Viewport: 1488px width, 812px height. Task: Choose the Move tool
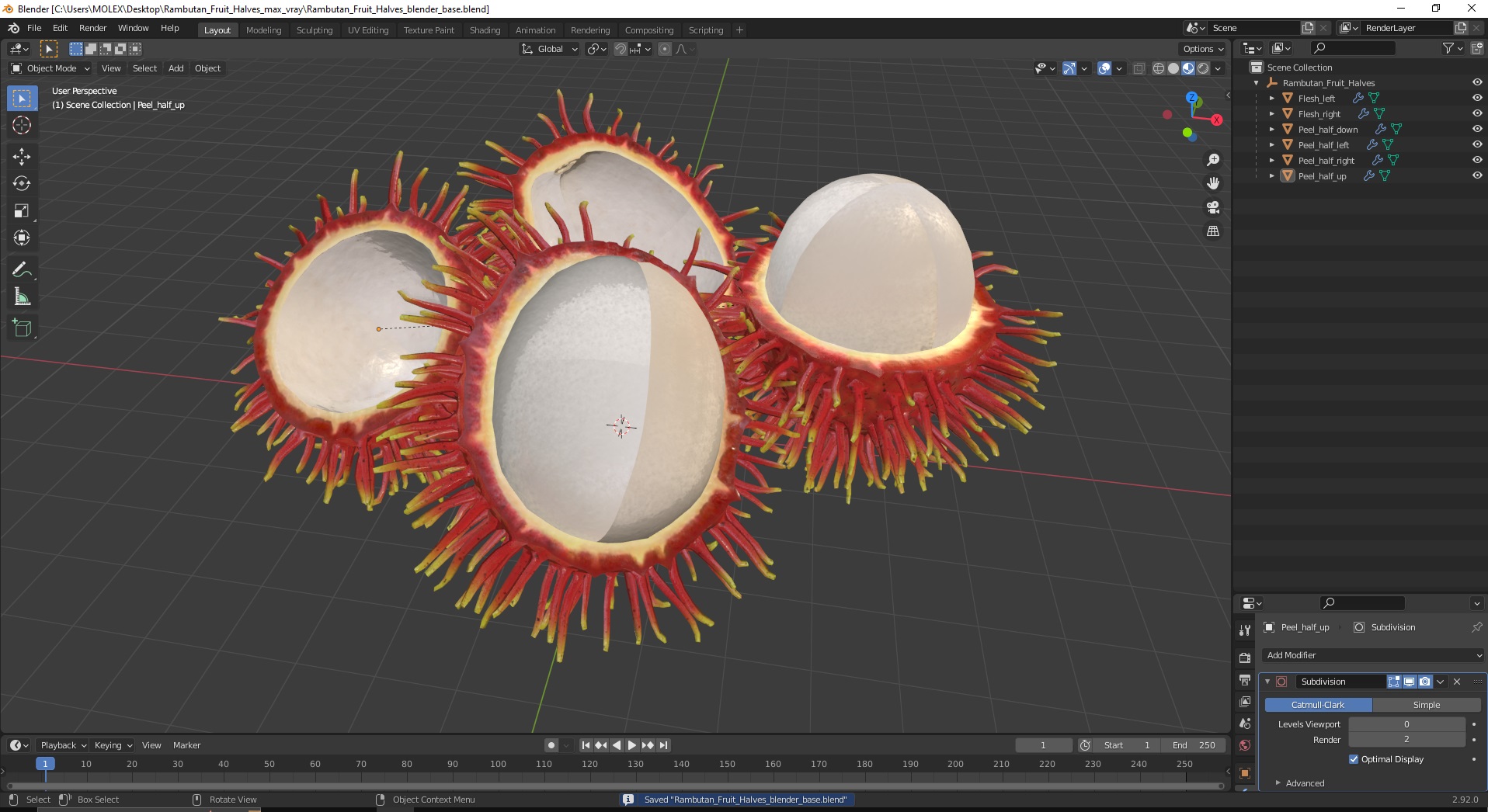(22, 157)
